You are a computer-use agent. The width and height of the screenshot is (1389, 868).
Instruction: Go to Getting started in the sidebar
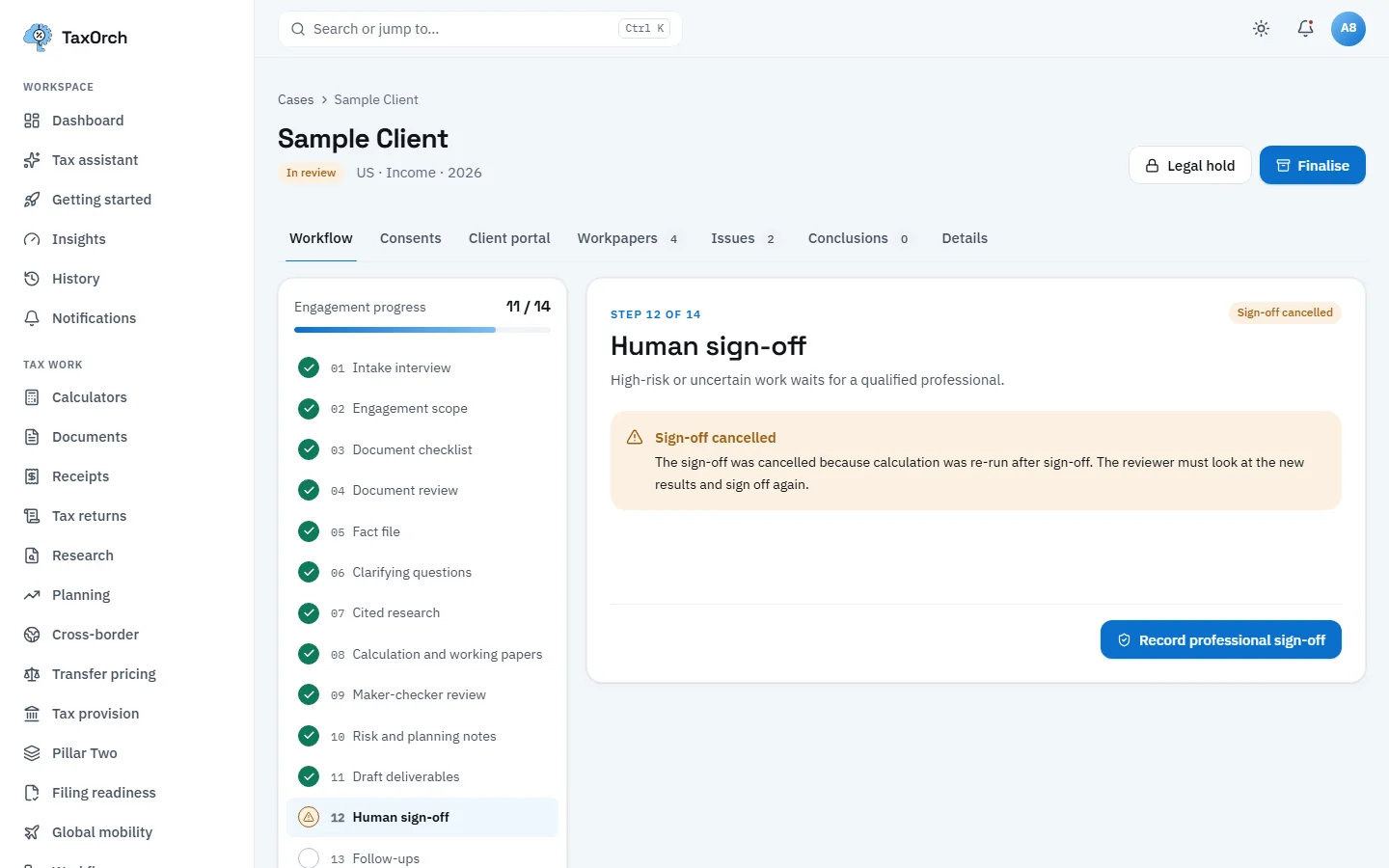point(126,200)
